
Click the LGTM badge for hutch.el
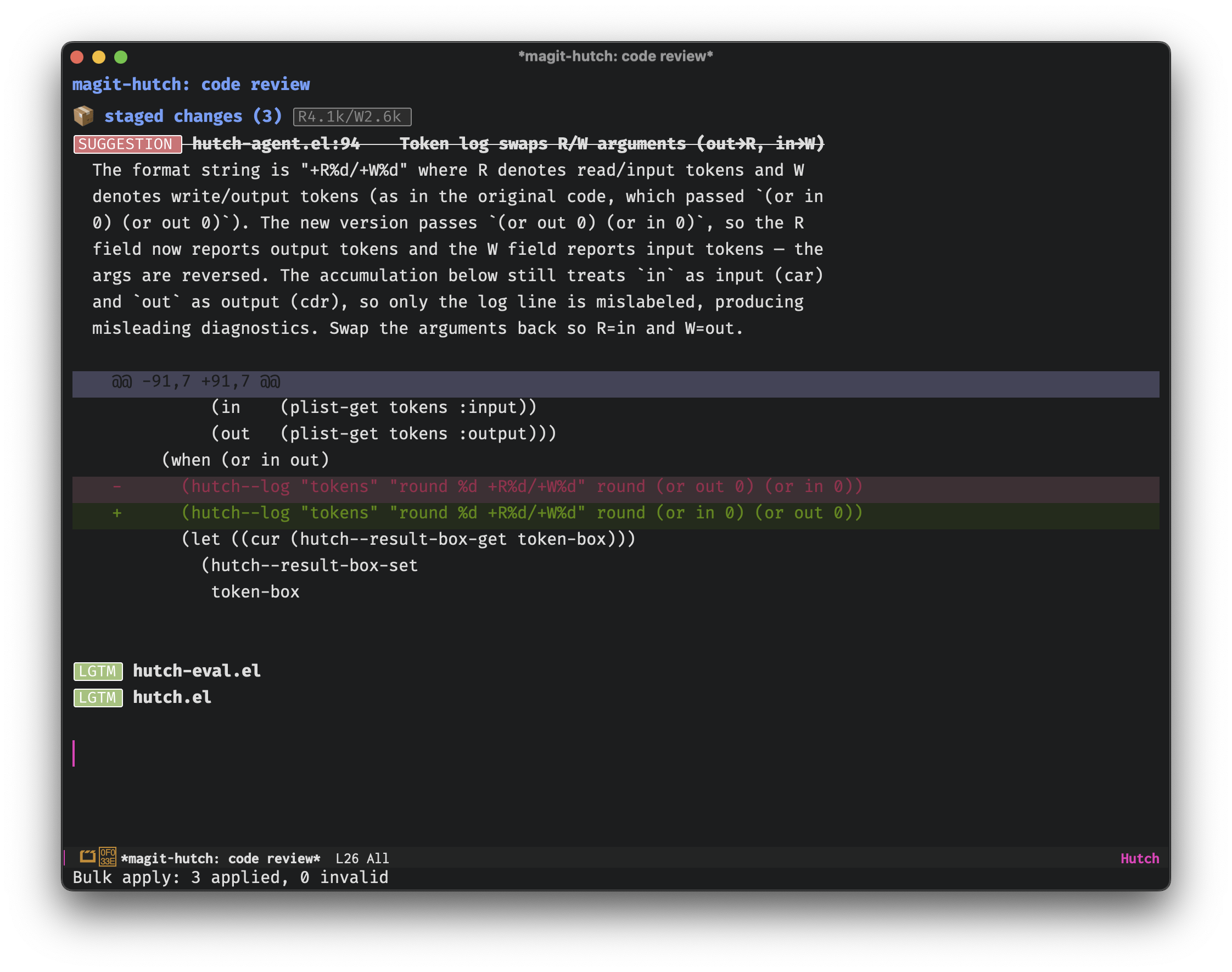point(98,698)
